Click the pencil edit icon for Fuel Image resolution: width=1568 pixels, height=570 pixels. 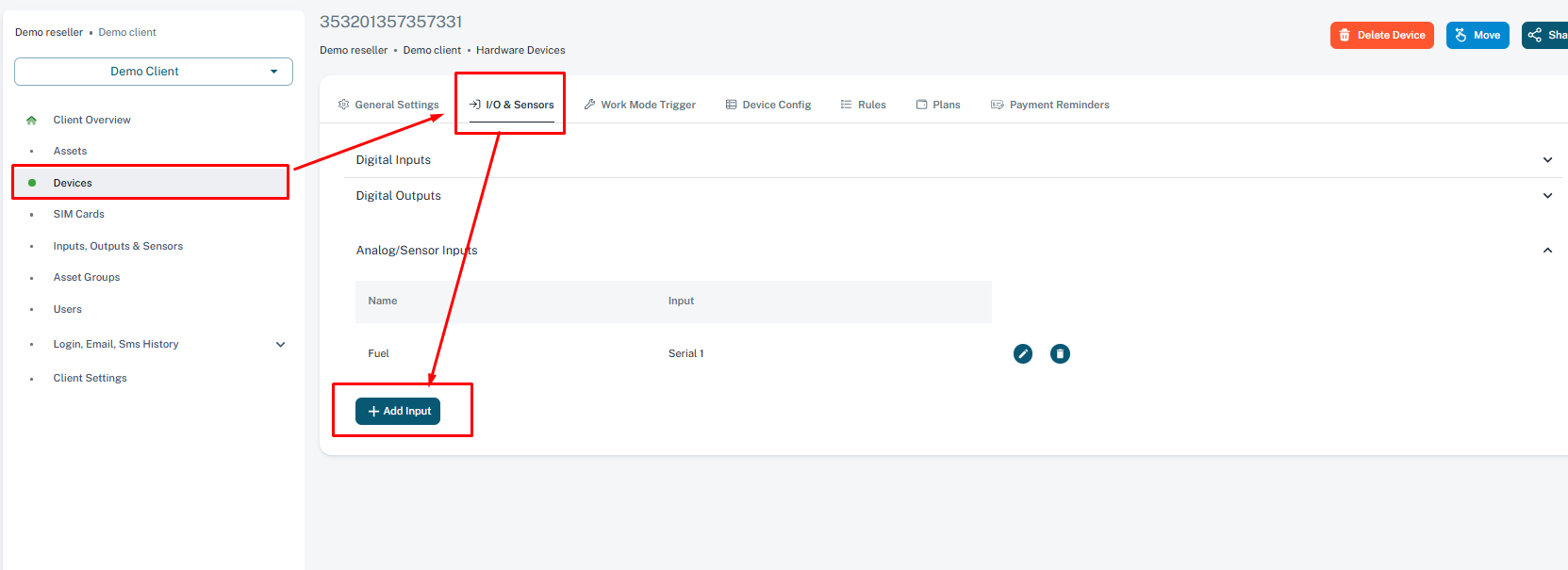(x=1022, y=353)
